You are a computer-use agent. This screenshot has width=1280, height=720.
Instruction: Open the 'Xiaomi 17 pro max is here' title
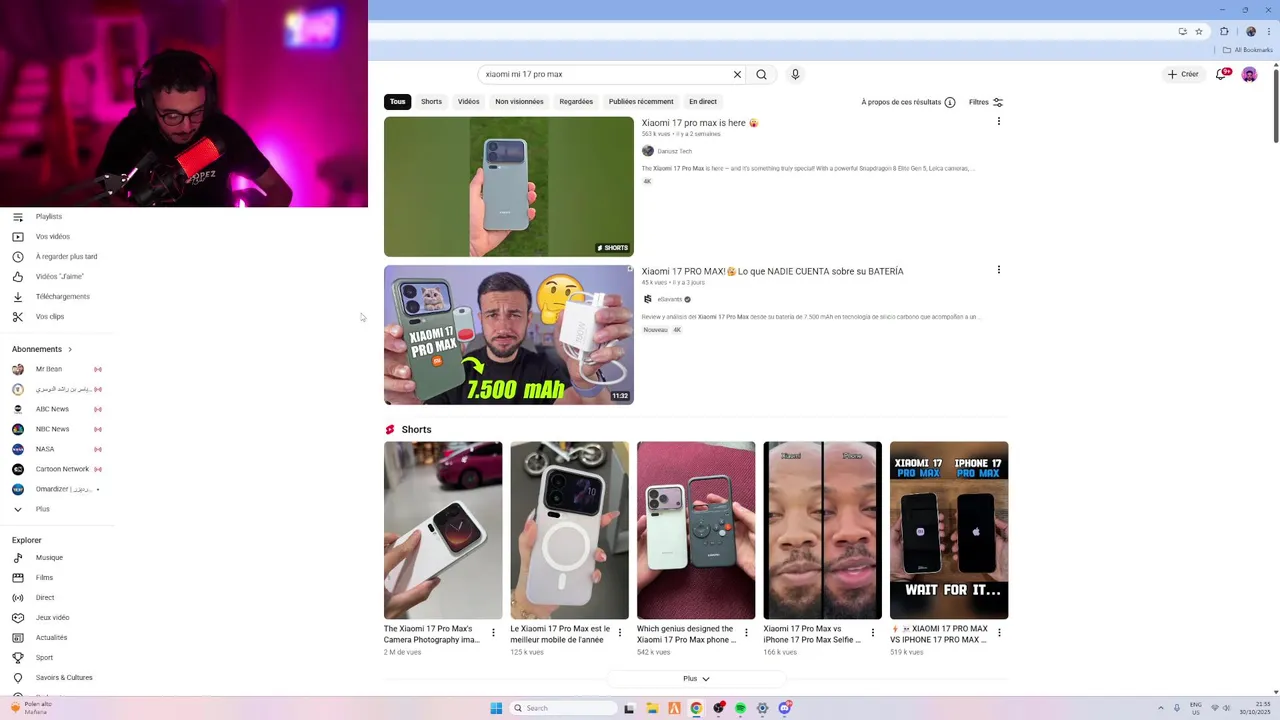pyautogui.click(x=700, y=123)
